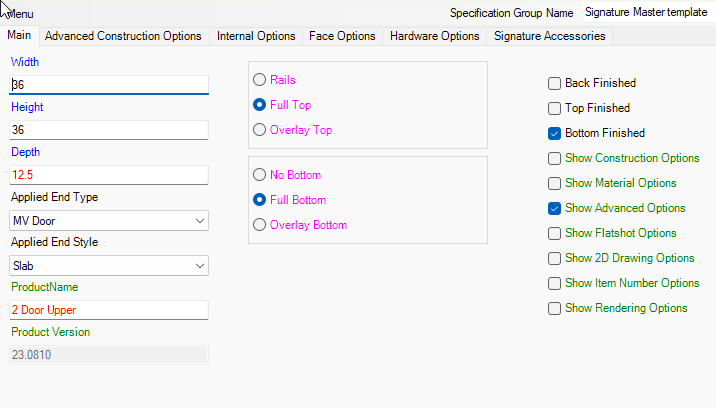Check the Top Finished checkbox

554,108
